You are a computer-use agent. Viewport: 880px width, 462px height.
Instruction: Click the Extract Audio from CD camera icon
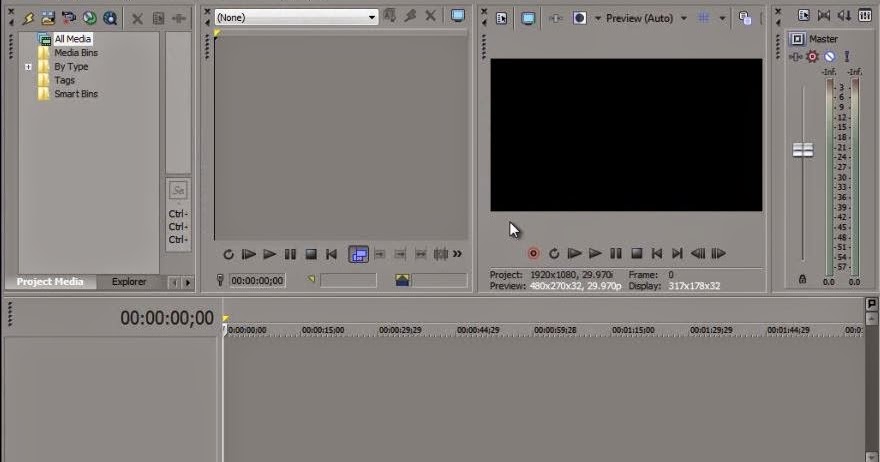click(x=68, y=19)
